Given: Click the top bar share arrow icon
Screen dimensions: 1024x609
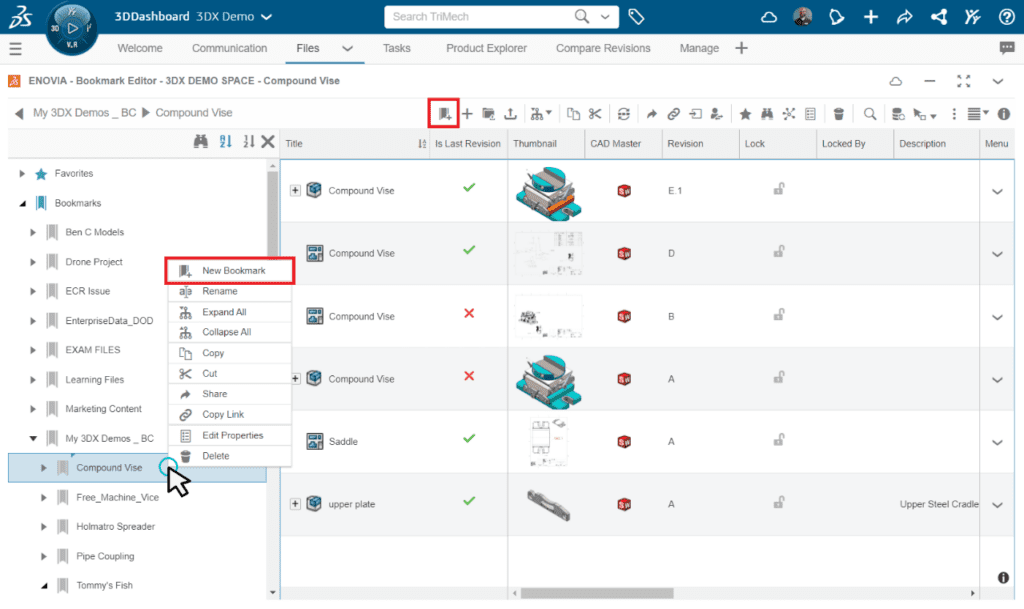Looking at the screenshot, I should pos(904,17).
